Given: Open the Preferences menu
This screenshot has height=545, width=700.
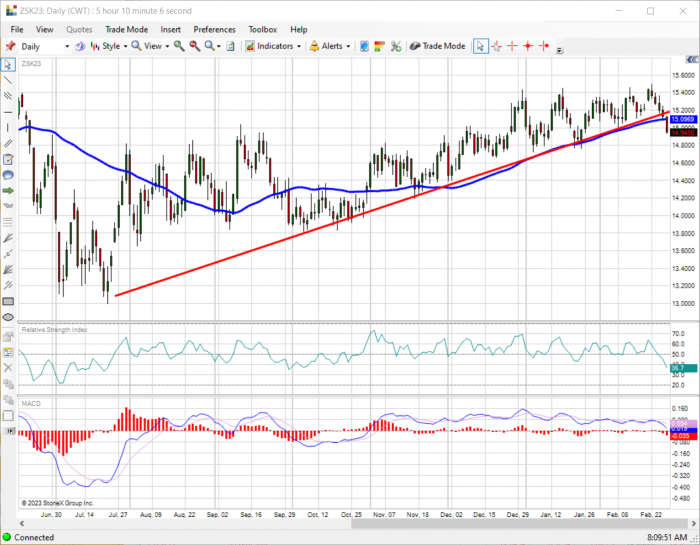Looking at the screenshot, I should coord(214,29).
